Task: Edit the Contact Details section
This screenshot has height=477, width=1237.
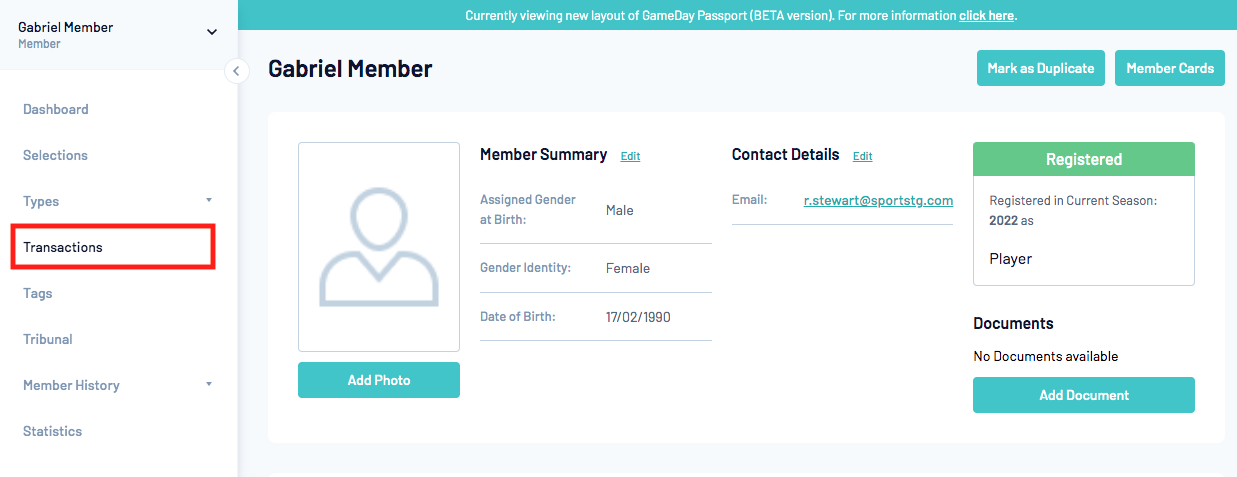Action: pos(862,156)
